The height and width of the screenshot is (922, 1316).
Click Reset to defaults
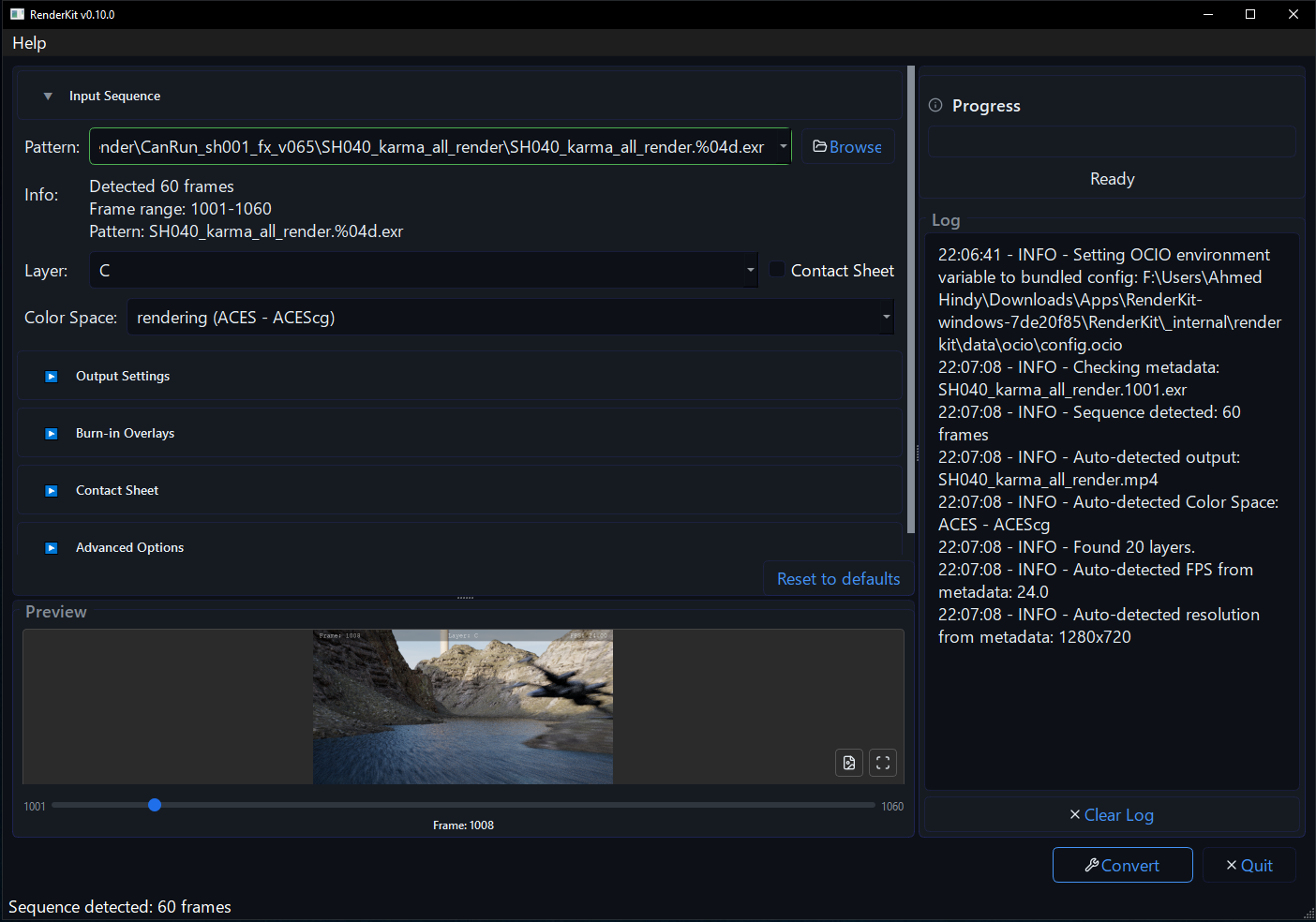[x=838, y=579]
